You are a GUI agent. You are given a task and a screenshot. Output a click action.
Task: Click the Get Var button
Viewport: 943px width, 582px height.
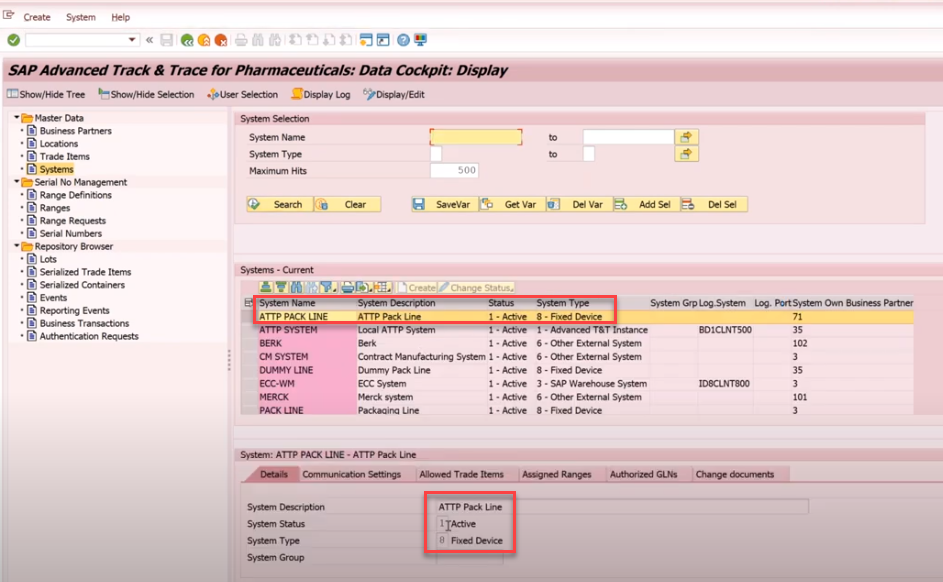pos(512,204)
